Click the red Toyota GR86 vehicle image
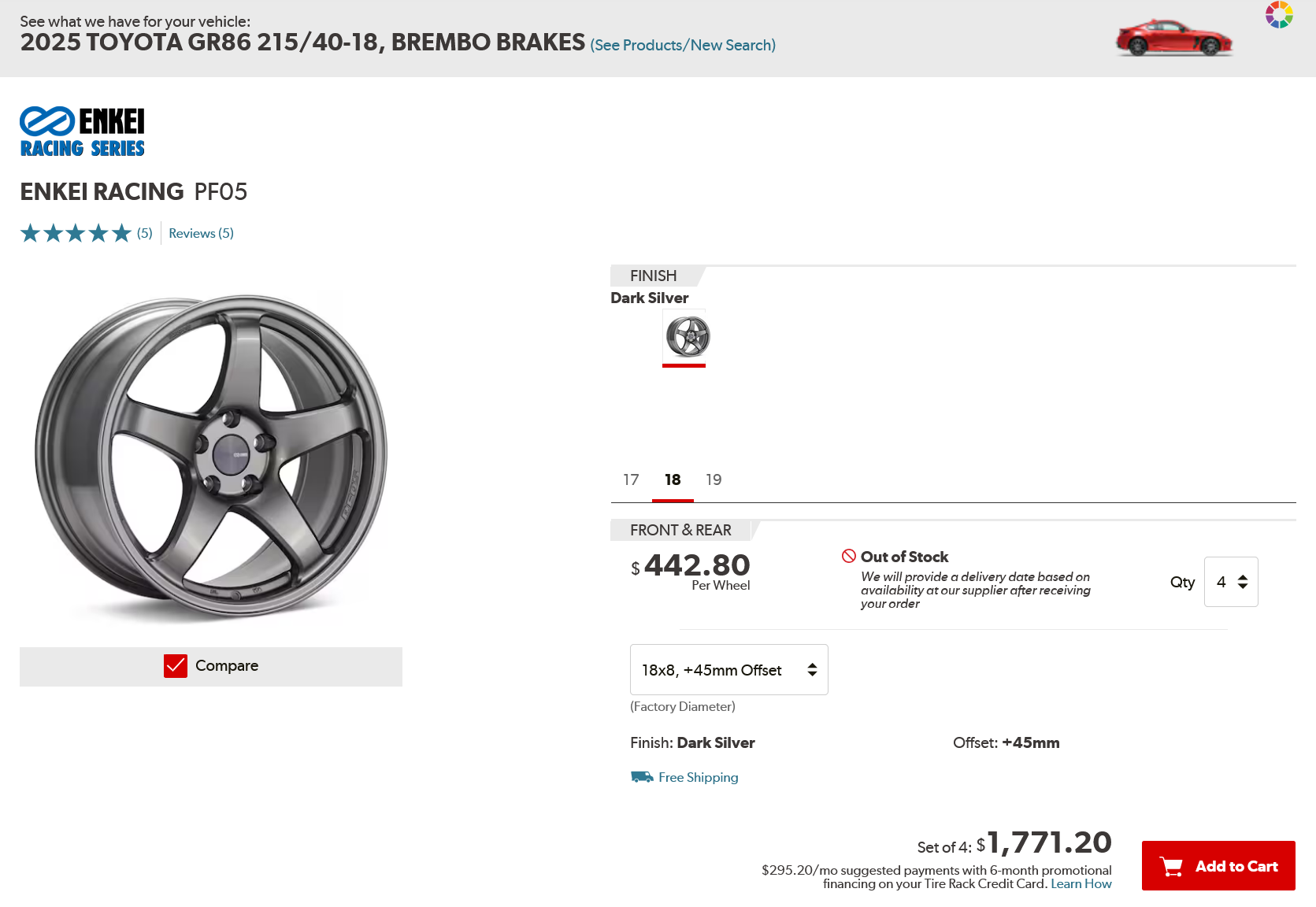The height and width of the screenshot is (907, 1316). pyautogui.click(x=1173, y=38)
